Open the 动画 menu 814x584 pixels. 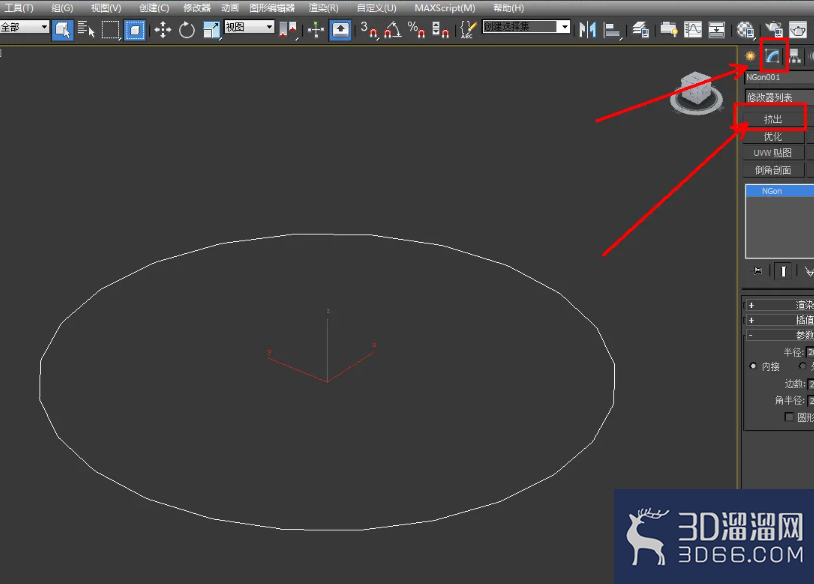[x=230, y=8]
